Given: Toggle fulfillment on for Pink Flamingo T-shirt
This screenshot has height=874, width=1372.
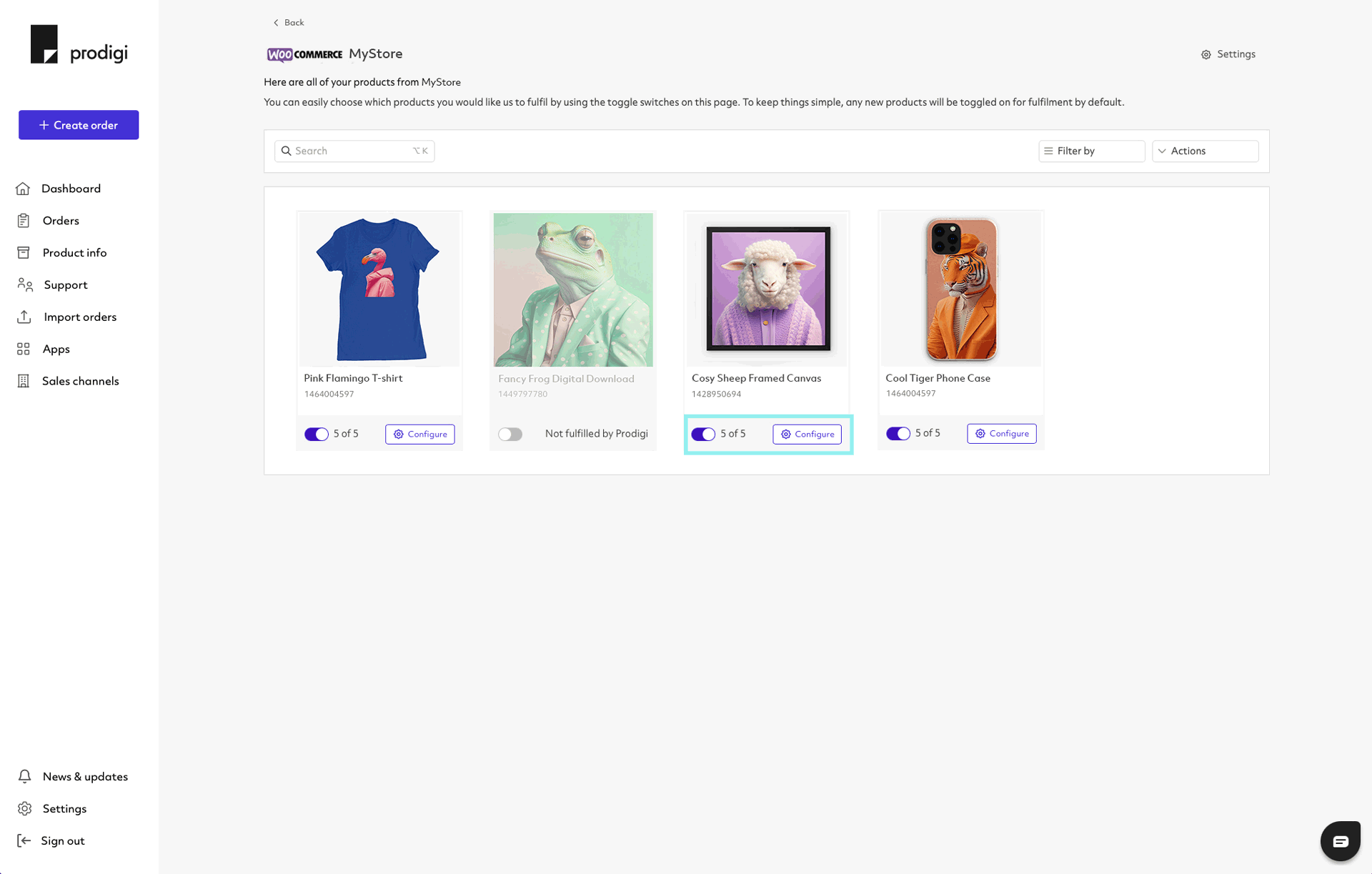Looking at the screenshot, I should pos(316,433).
